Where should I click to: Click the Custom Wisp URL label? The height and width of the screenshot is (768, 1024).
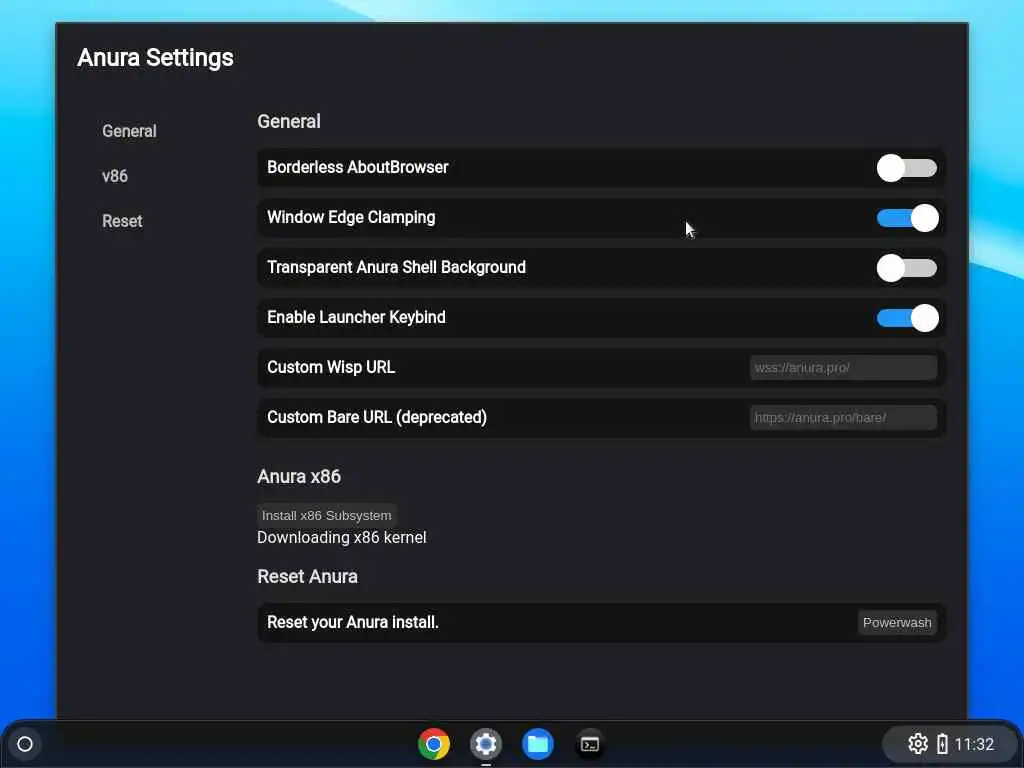point(331,368)
